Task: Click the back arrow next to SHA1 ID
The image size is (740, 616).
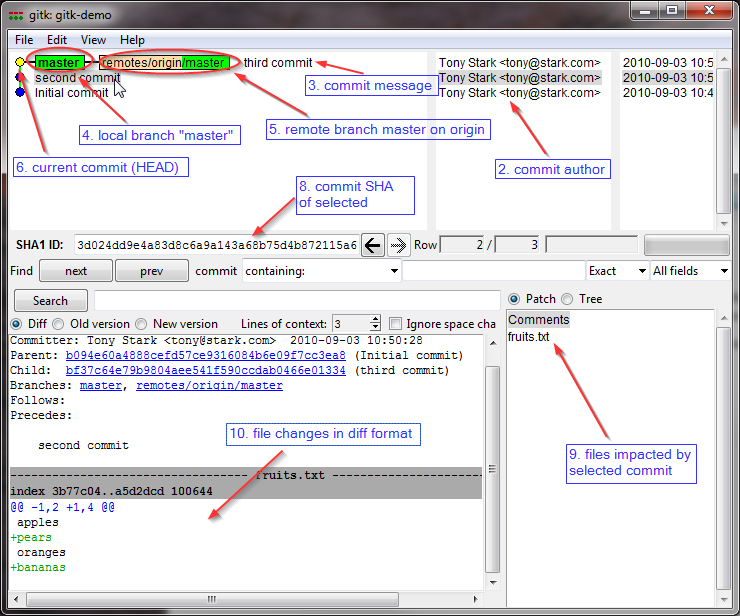Action: pyautogui.click(x=372, y=245)
